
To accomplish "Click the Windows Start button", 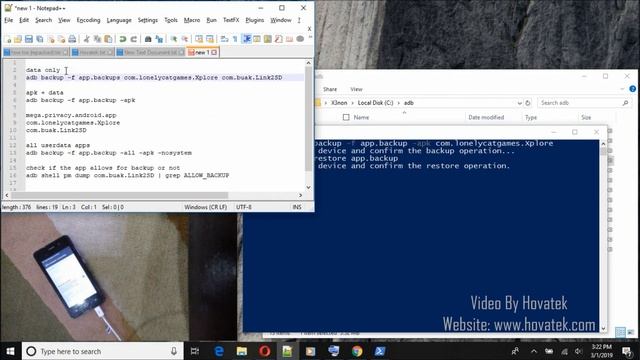I will point(10,351).
